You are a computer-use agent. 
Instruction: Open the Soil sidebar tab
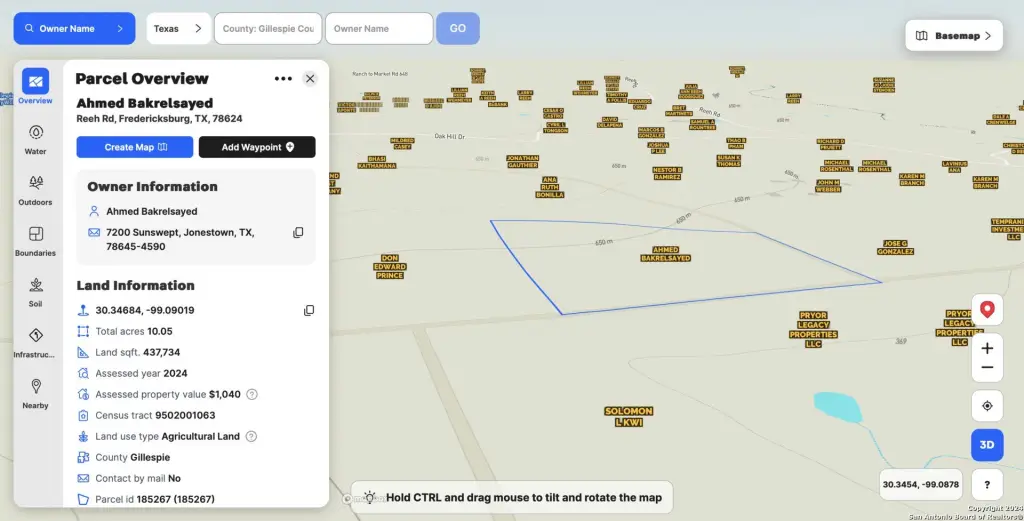pyautogui.click(x=35, y=290)
